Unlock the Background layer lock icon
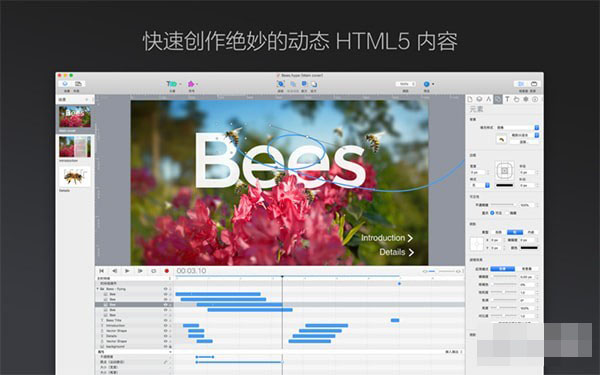Viewport: 600px width, 375px height. tap(170, 346)
